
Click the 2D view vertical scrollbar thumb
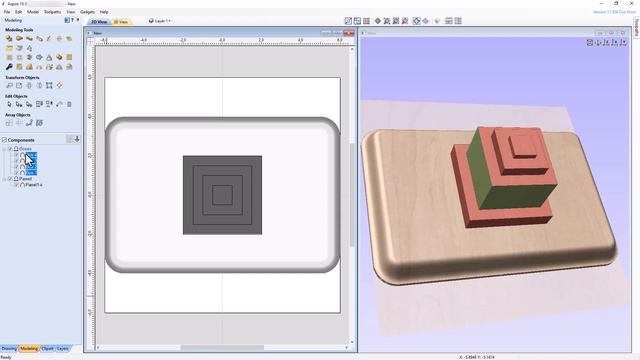(x=352, y=195)
